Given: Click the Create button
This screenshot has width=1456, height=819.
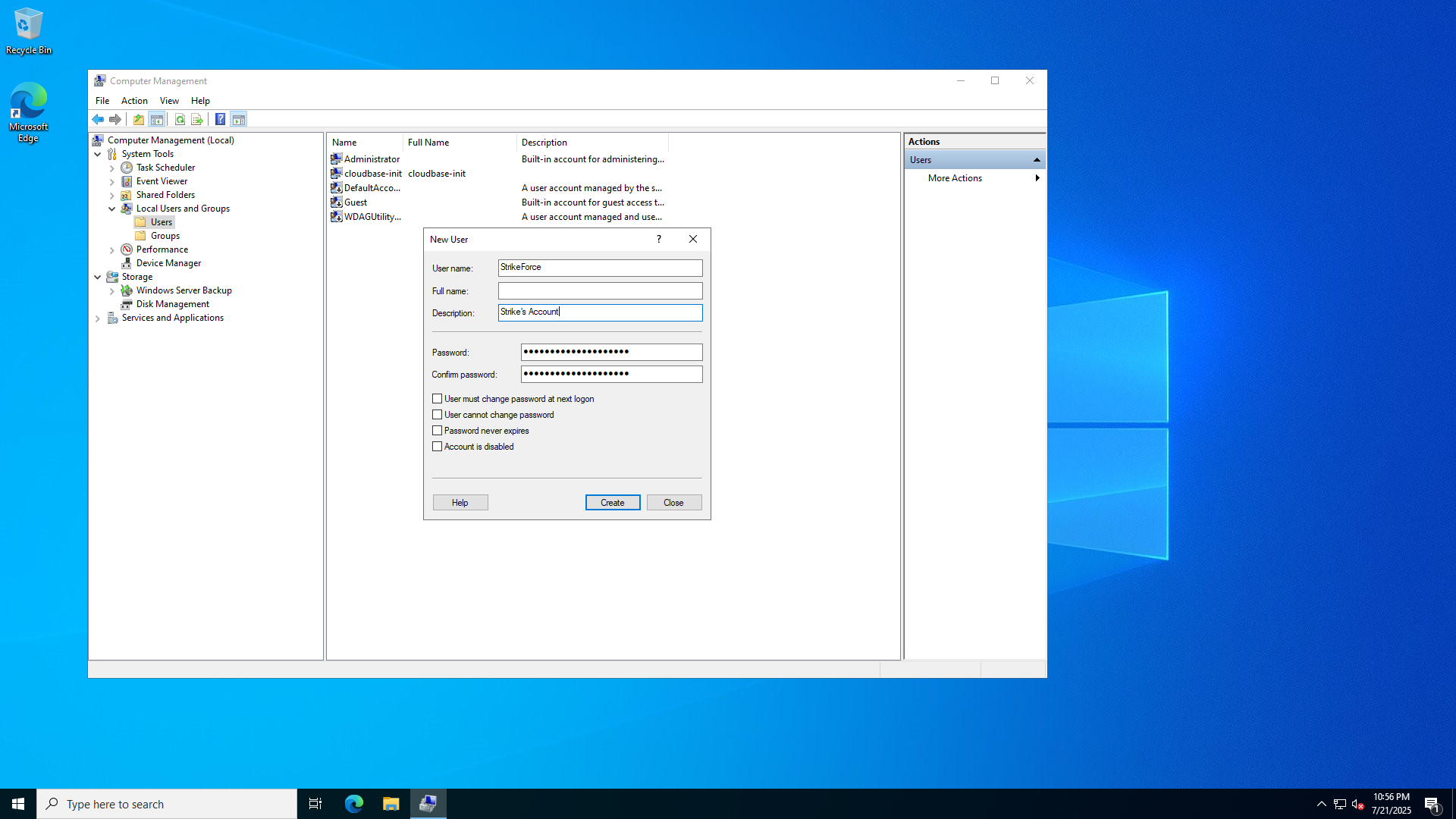Looking at the screenshot, I should click(x=612, y=503).
